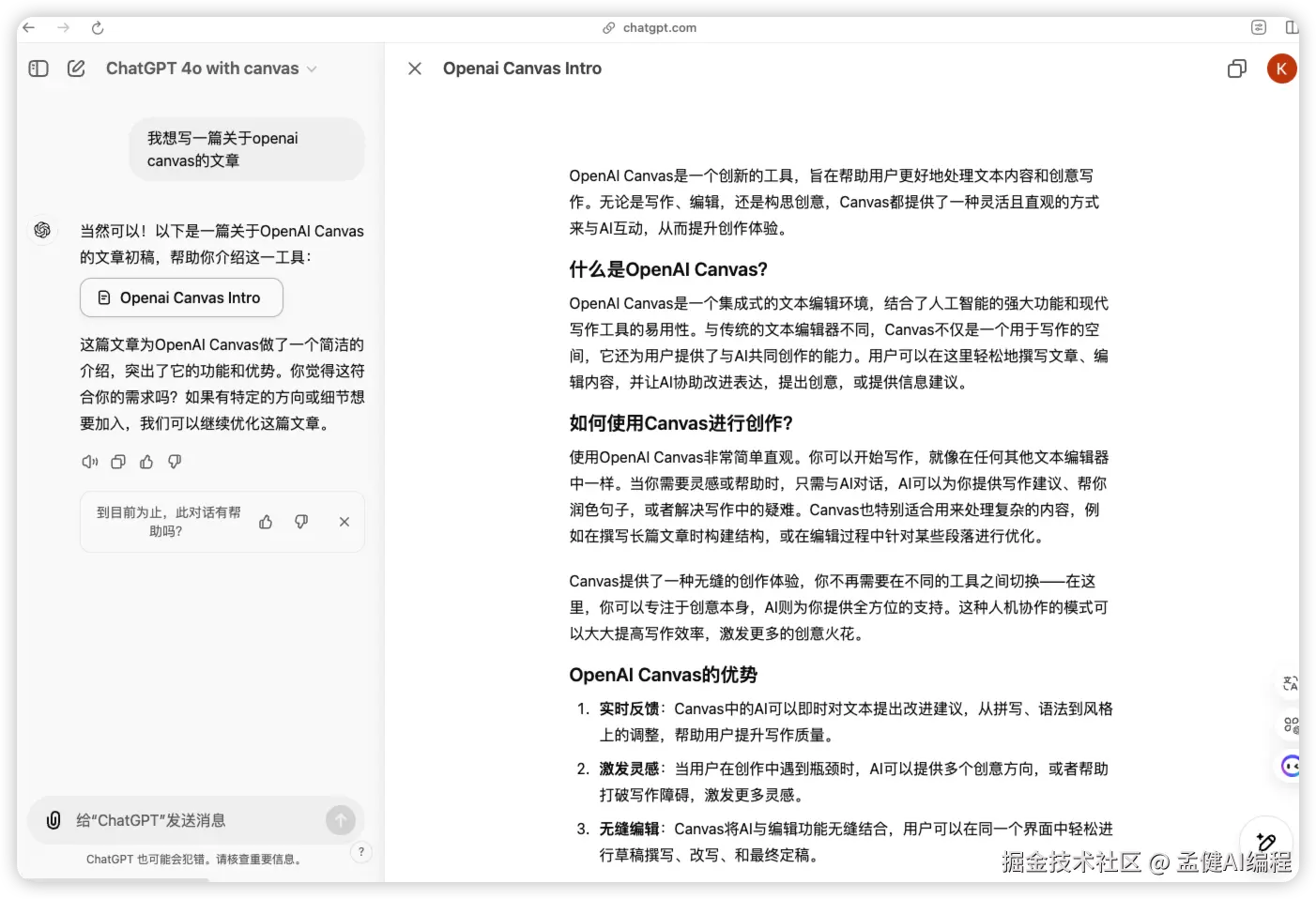Give thumbs down to the assistant reply
This screenshot has width=1316, height=899.
click(x=175, y=462)
